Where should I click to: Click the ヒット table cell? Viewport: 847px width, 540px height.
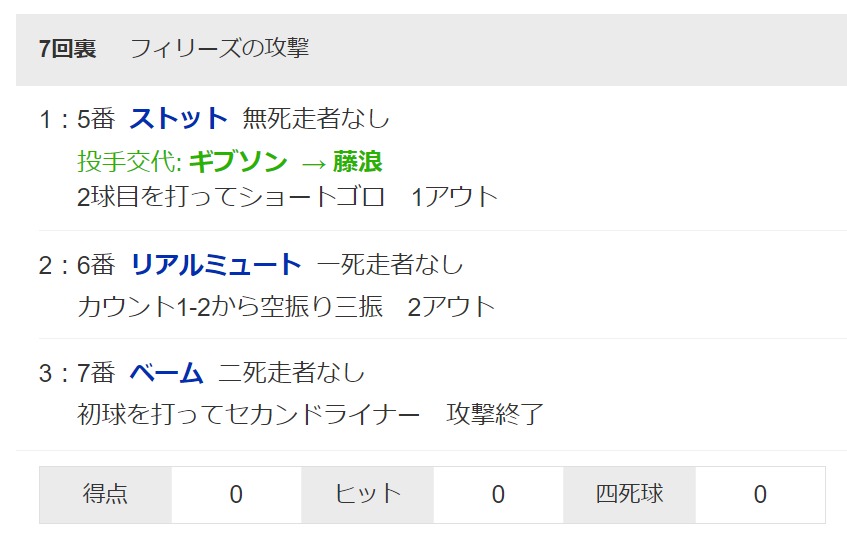pyautogui.click(x=367, y=495)
